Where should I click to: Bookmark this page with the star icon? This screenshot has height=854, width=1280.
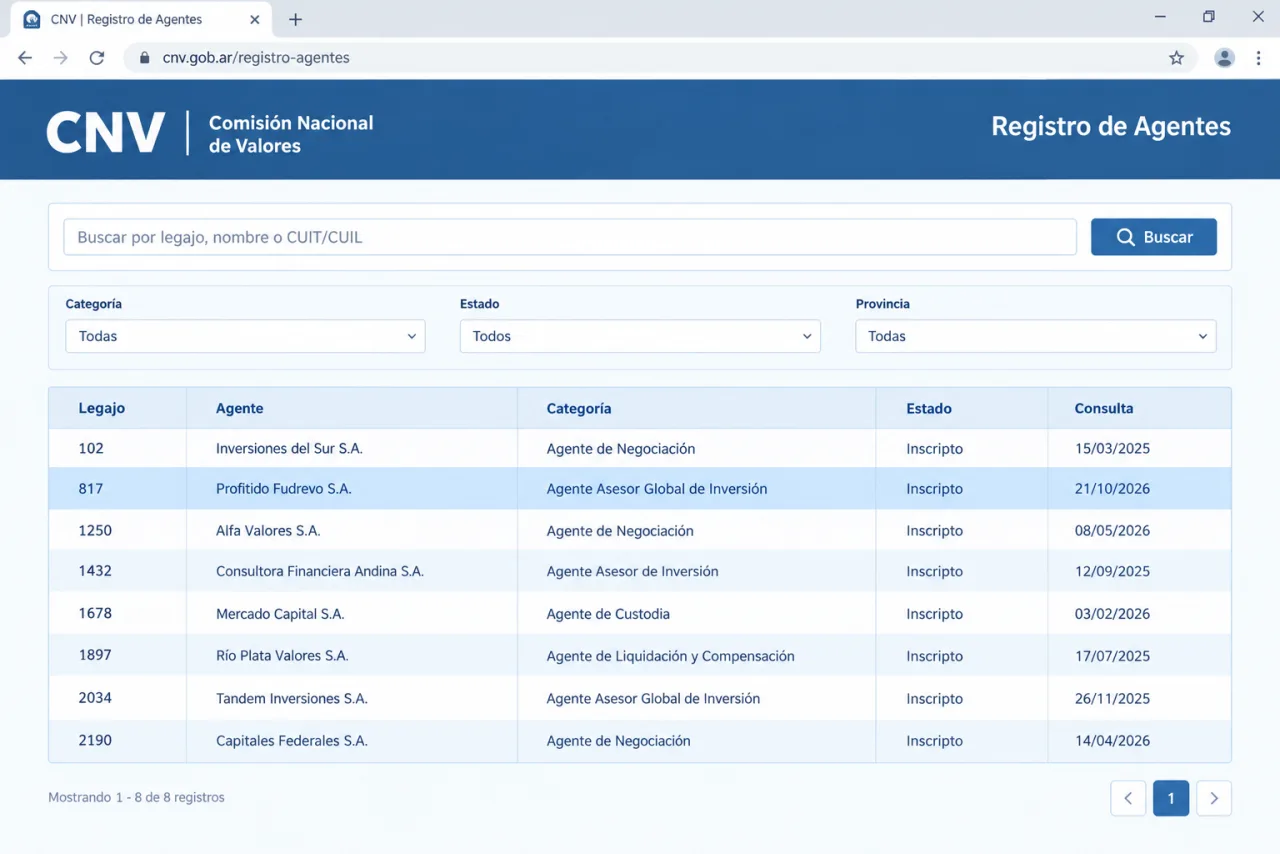point(1176,58)
